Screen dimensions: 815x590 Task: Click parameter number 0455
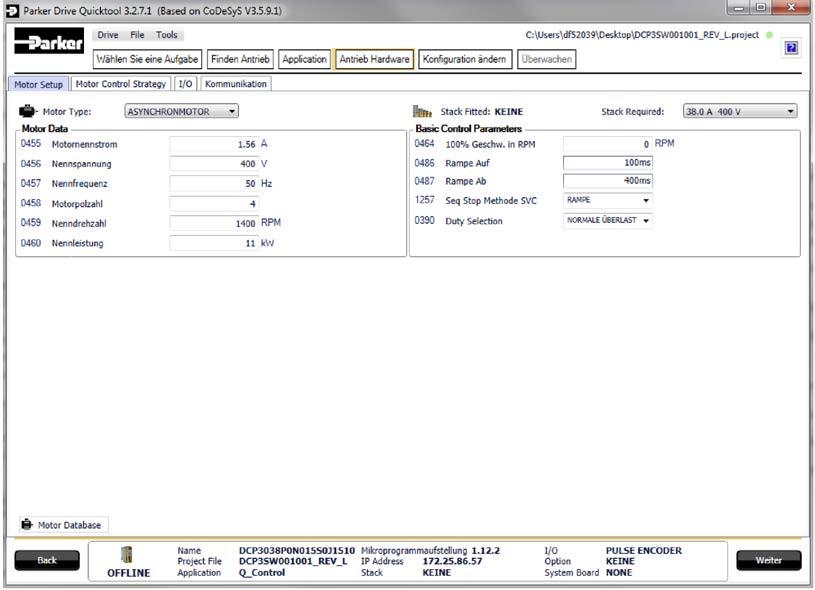pyautogui.click(x=31, y=143)
